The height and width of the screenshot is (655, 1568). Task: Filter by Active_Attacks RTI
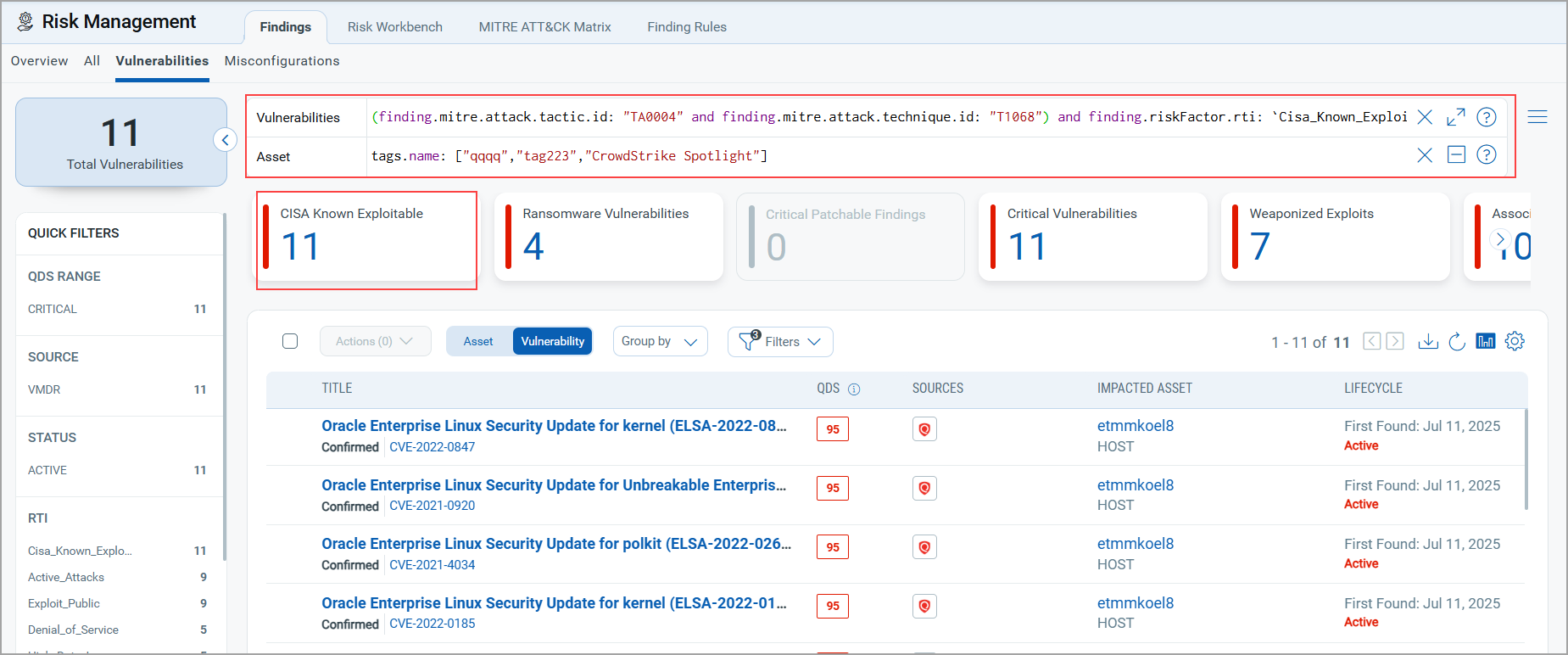[x=117, y=577]
